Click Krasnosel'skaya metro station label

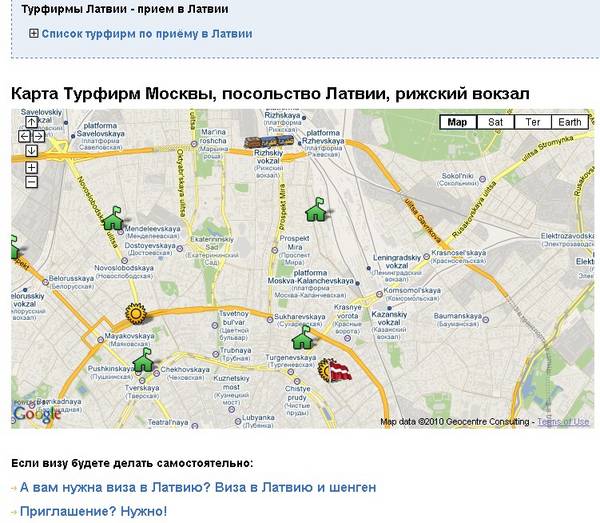pos(458,256)
